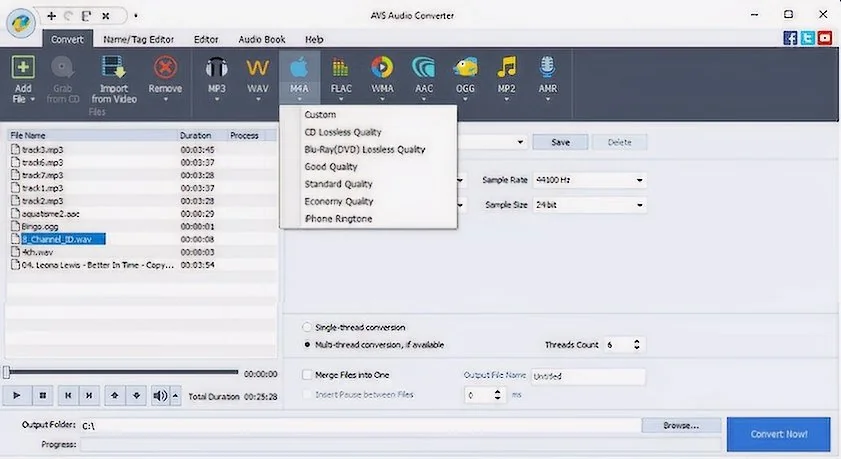
Task: Expand the WAV presets arrow
Action: (x=257, y=99)
